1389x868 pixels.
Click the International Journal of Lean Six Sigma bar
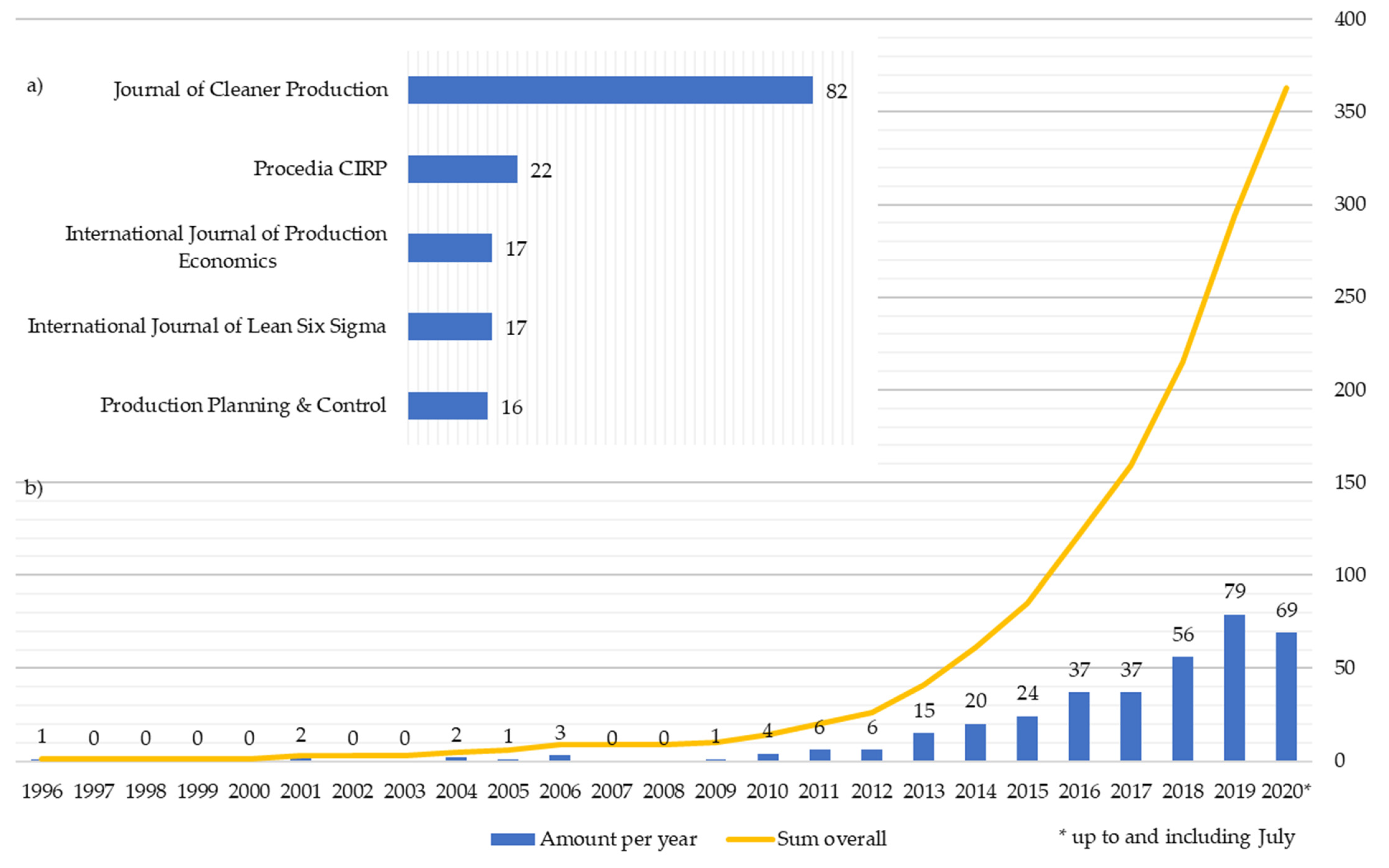pyautogui.click(x=450, y=327)
